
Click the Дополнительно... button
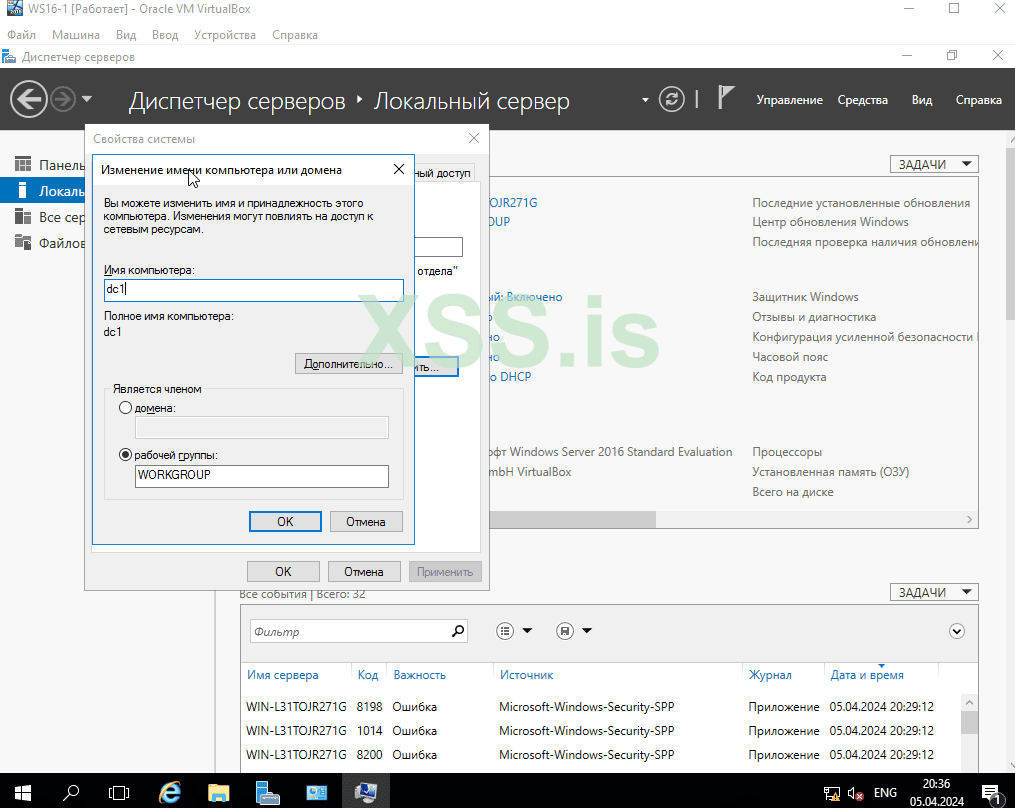click(x=348, y=364)
